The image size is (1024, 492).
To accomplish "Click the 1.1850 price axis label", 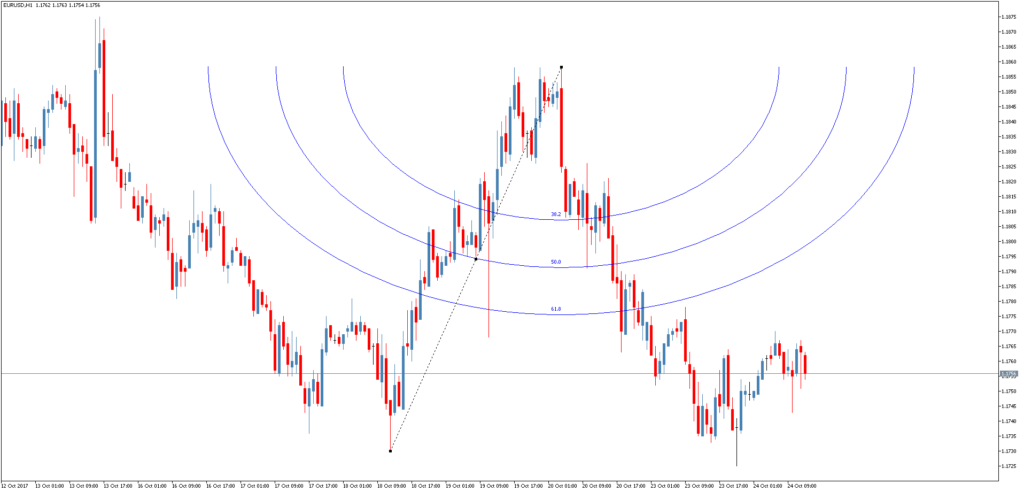I will [1008, 92].
